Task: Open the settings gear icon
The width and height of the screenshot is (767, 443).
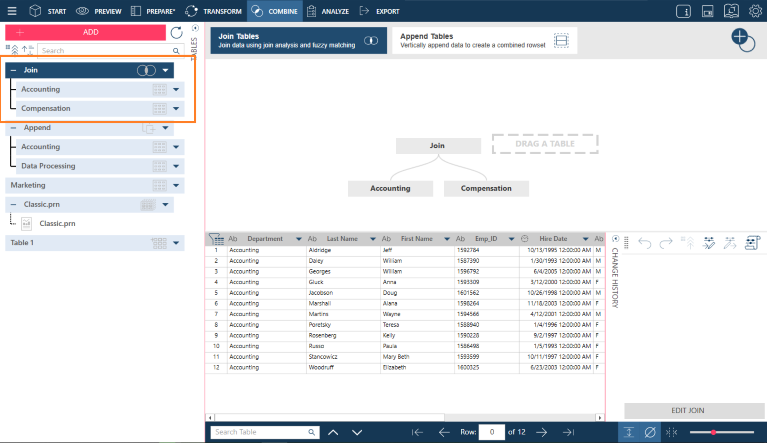Action: (x=755, y=11)
